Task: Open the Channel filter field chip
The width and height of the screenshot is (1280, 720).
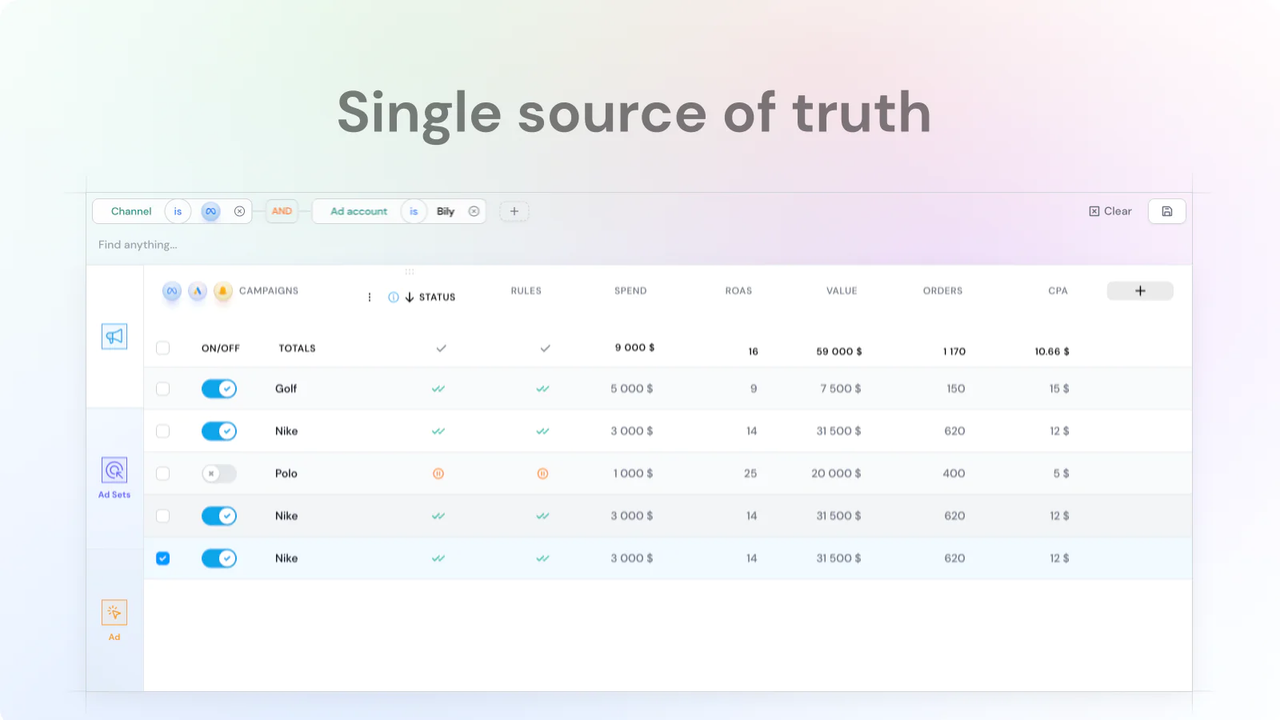Action: [x=131, y=211]
